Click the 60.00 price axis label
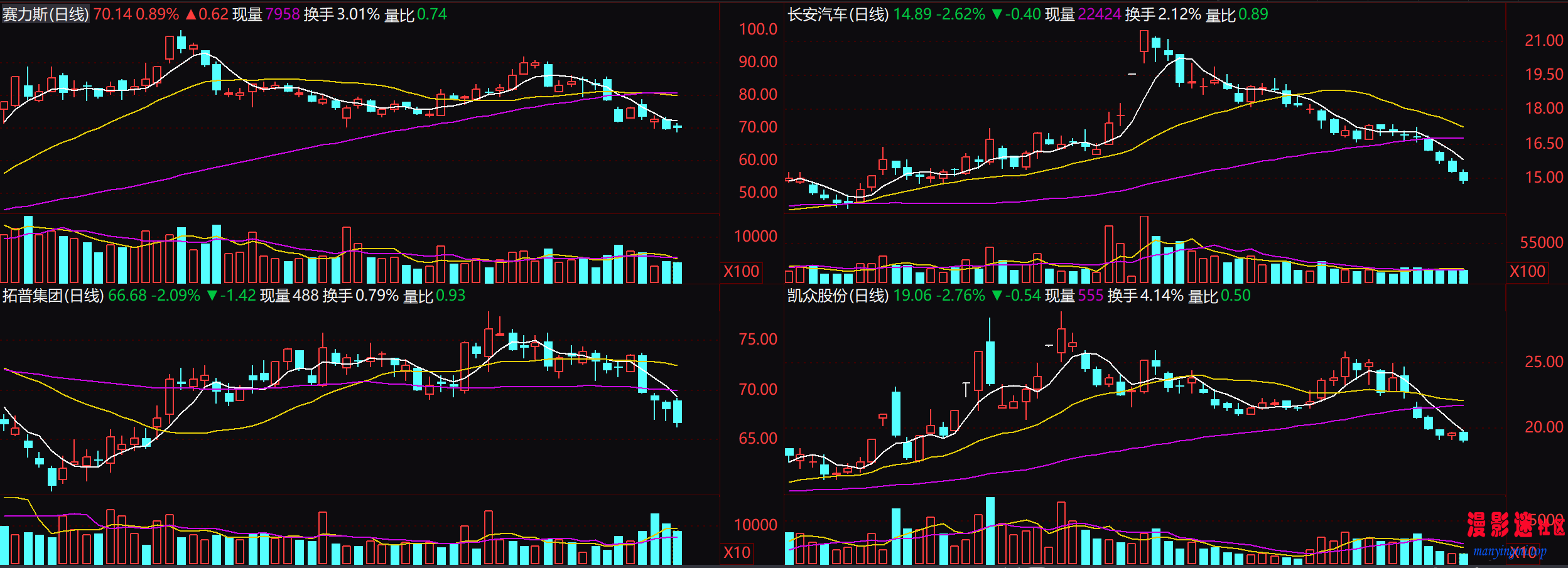This screenshot has width=1568, height=568. 758,159
